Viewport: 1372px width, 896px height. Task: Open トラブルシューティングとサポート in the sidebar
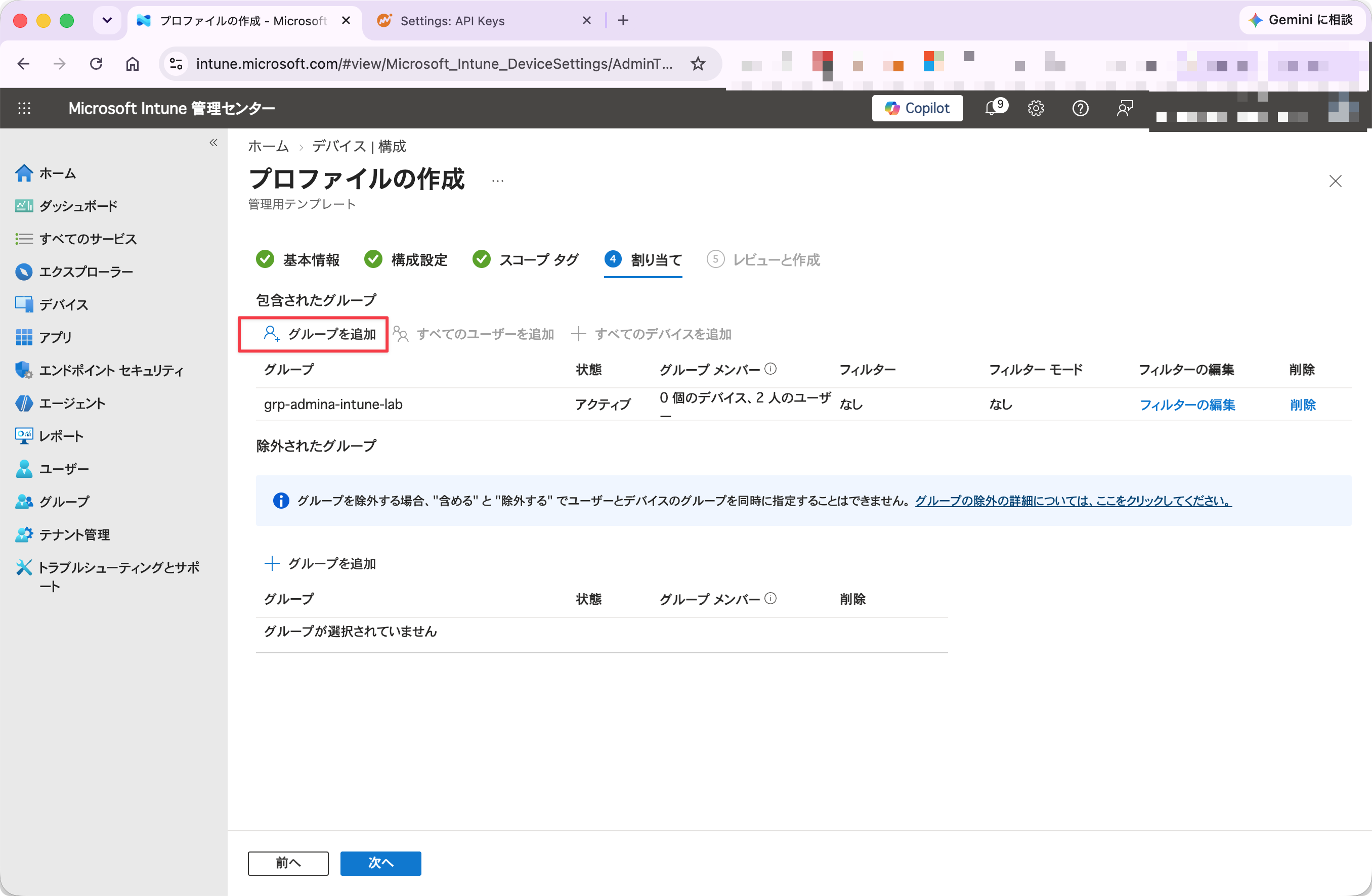[x=108, y=576]
